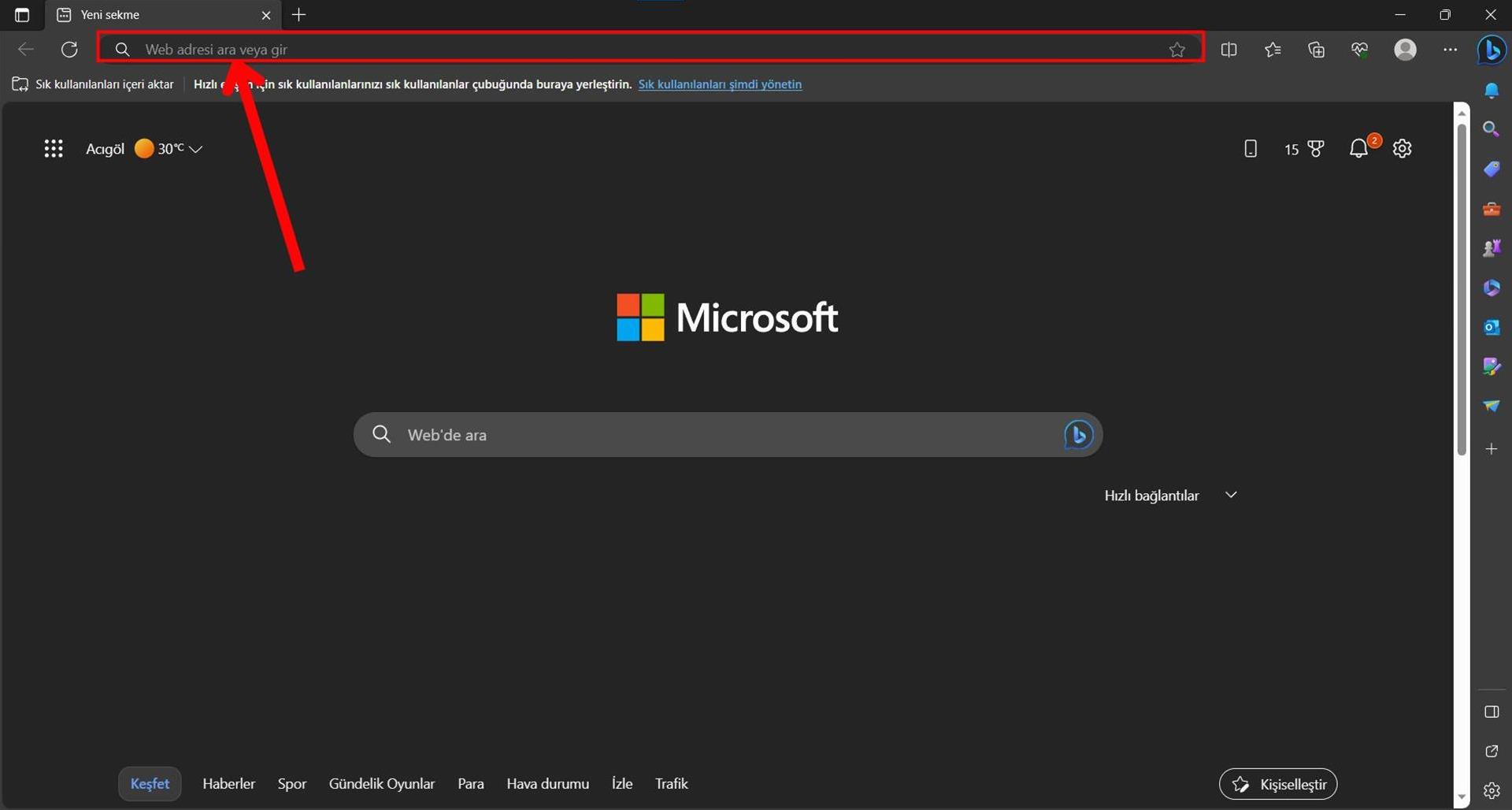The width and height of the screenshot is (1512, 810).
Task: Open 'Sık kullanılanları şimdi yönetin' link
Action: [x=720, y=84]
